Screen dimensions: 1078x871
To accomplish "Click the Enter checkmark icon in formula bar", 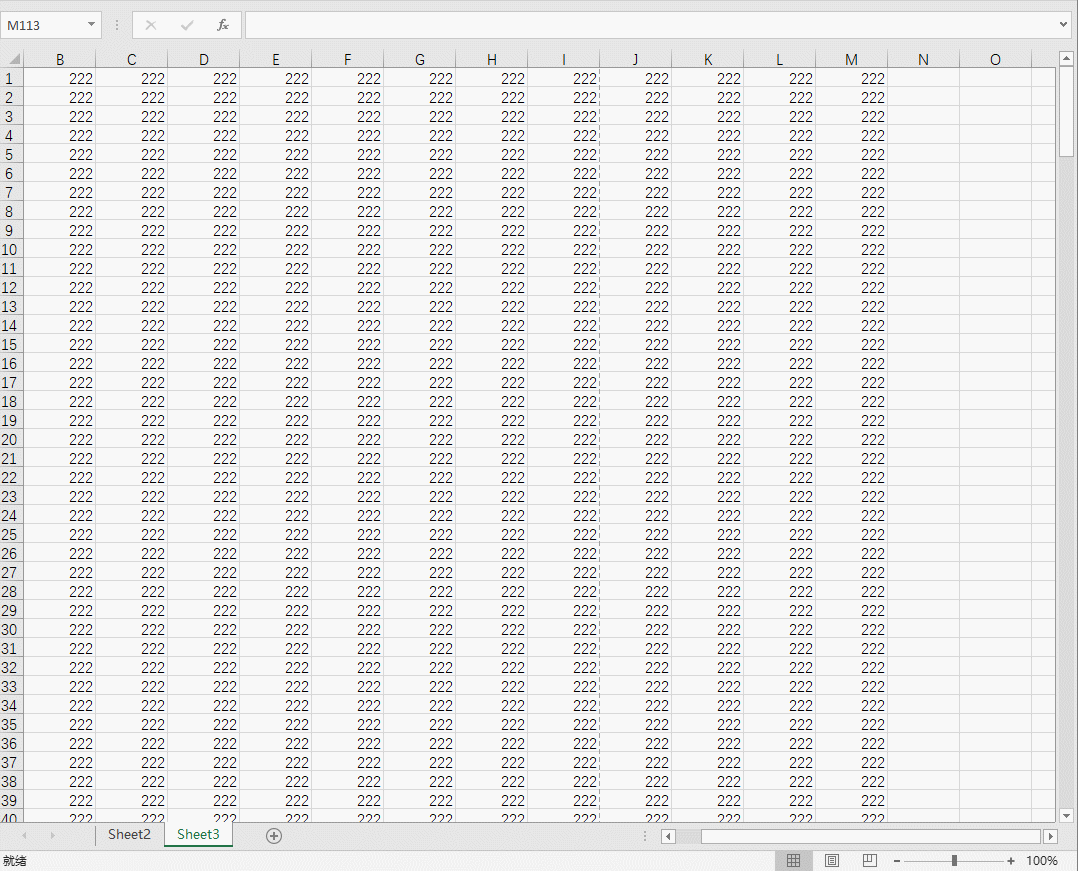I will pos(187,25).
